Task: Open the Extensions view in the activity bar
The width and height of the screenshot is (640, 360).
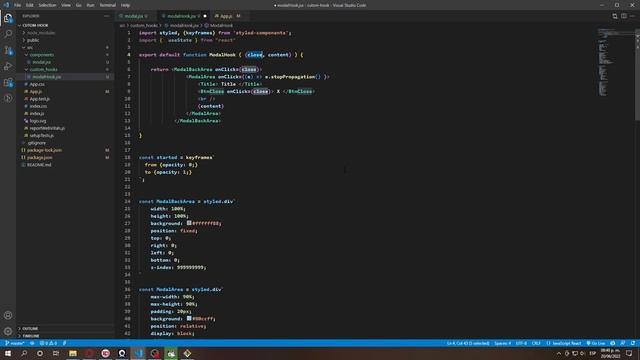Action: coord(8,82)
